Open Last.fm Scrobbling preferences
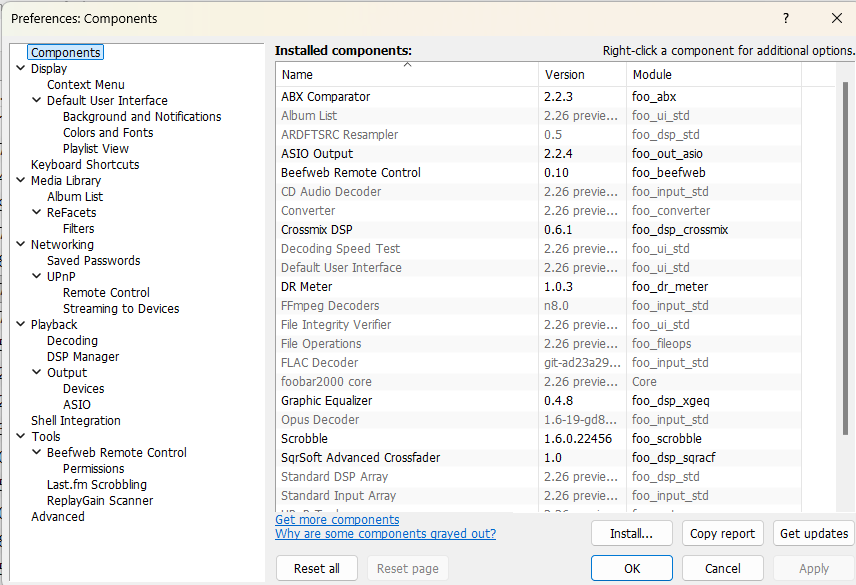The width and height of the screenshot is (856, 585). pyautogui.click(x=97, y=485)
